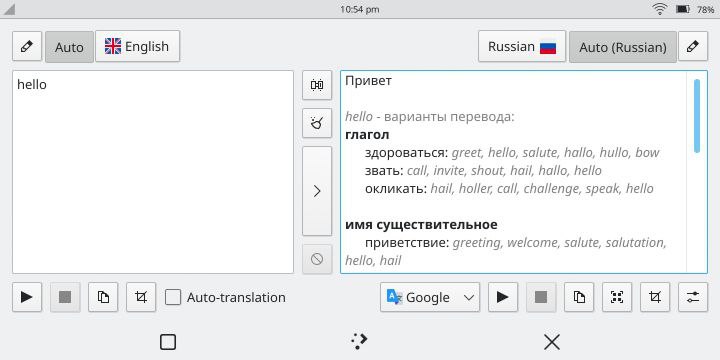Copy the translated text
The height and width of the screenshot is (360, 720).
(579, 297)
